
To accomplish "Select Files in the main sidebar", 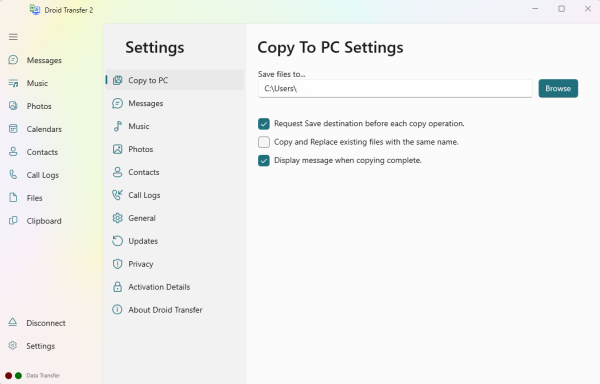I will coord(34,198).
